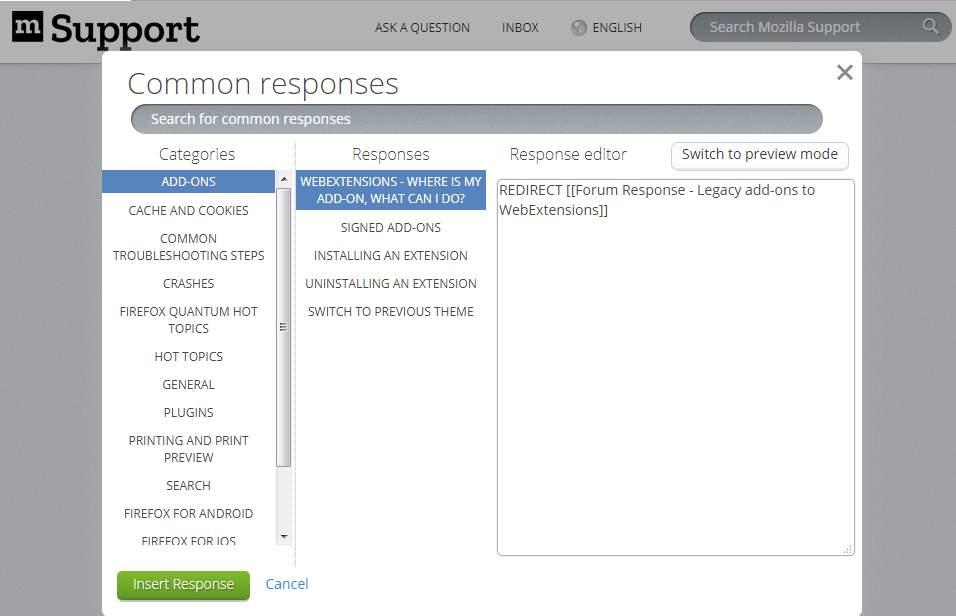
Task: Select the SWITCH TO PREVIOUS THEME response
Action: tap(390, 311)
